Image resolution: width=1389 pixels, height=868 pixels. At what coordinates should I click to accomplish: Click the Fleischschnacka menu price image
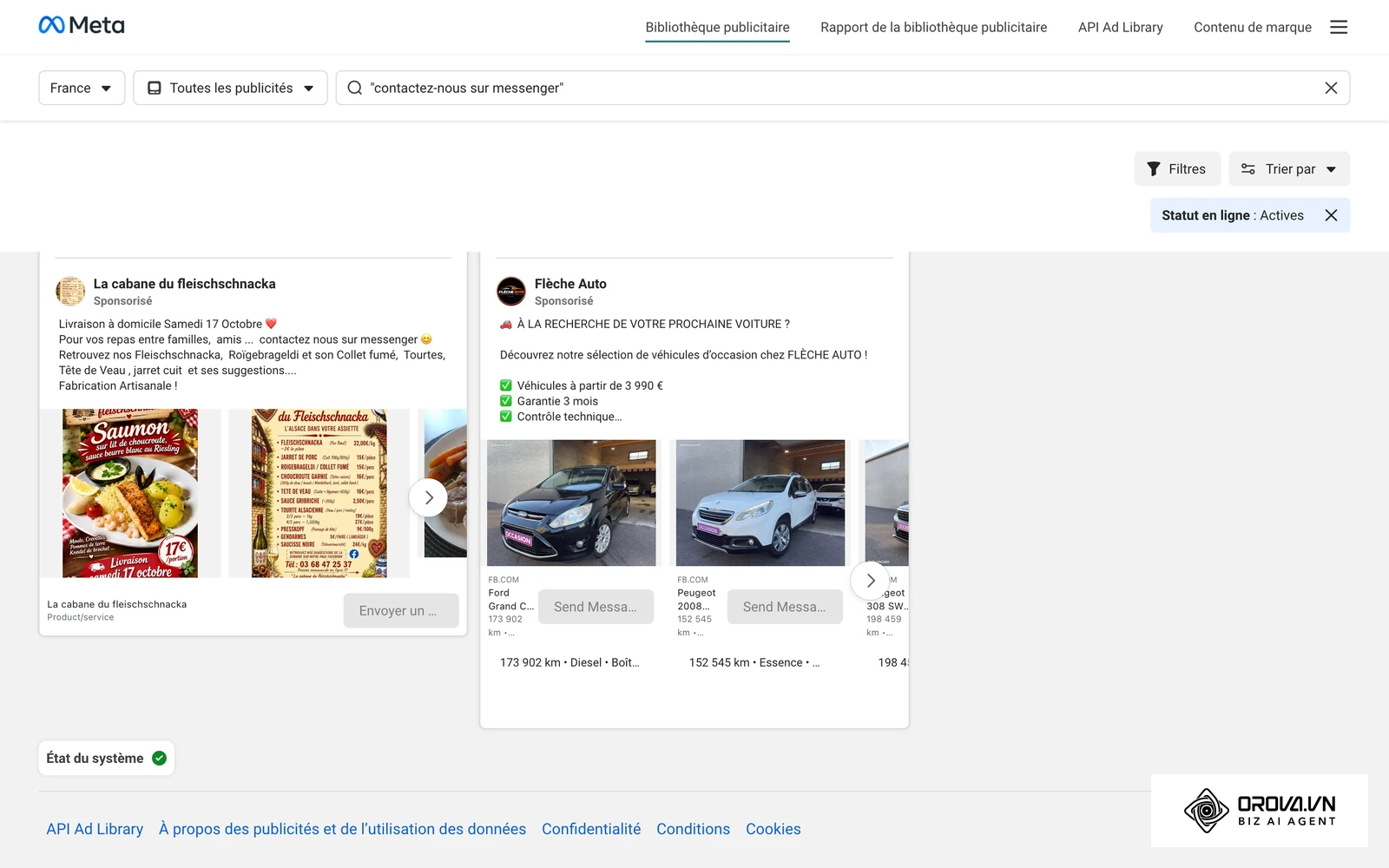tap(319, 493)
